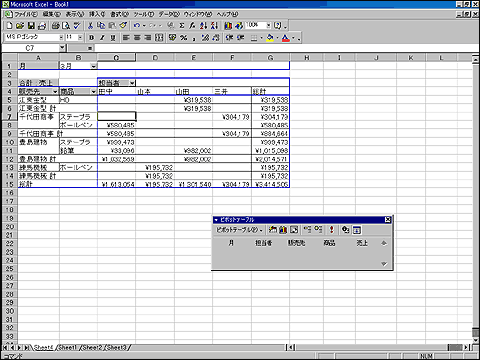This screenshot has width=480, height=360.
Task: Select the 商品 field button in PivotTable toolbar
Action: [329, 243]
